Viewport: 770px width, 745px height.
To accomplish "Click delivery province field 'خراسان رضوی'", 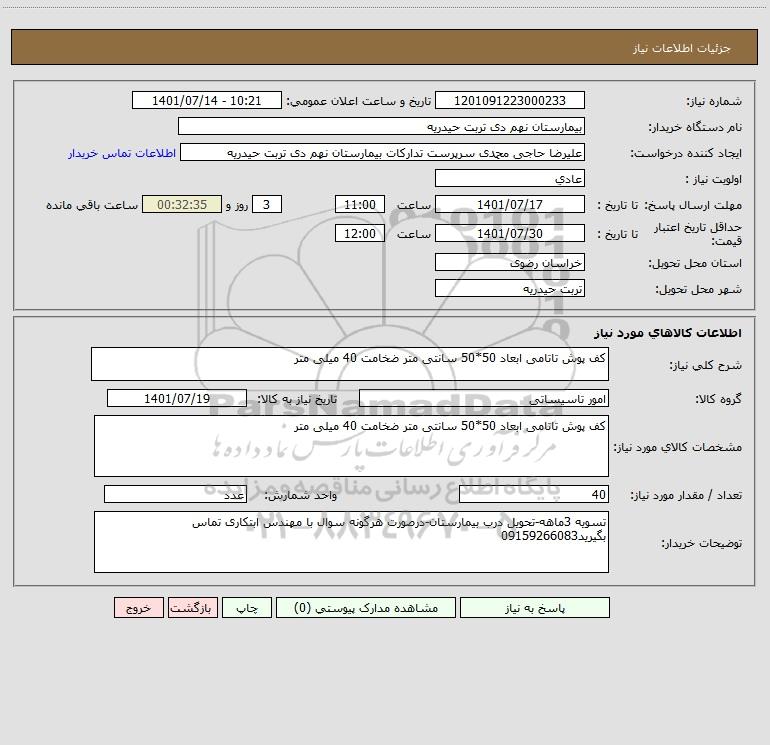I will [x=510, y=262].
